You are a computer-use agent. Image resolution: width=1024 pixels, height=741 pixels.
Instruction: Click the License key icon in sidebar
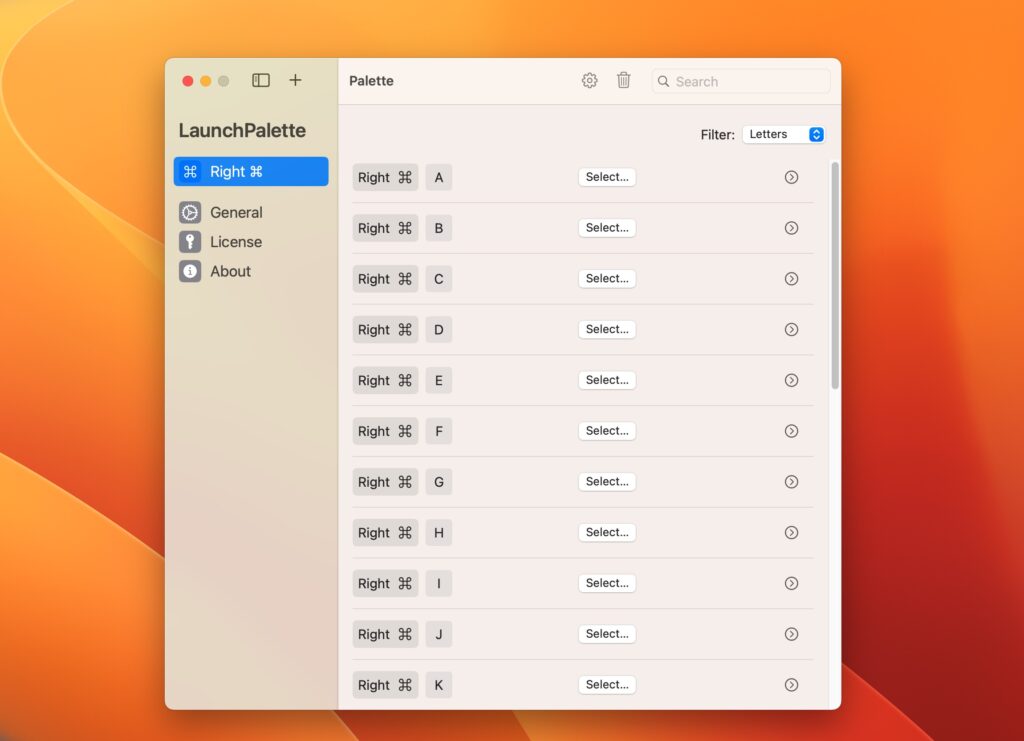click(x=190, y=241)
